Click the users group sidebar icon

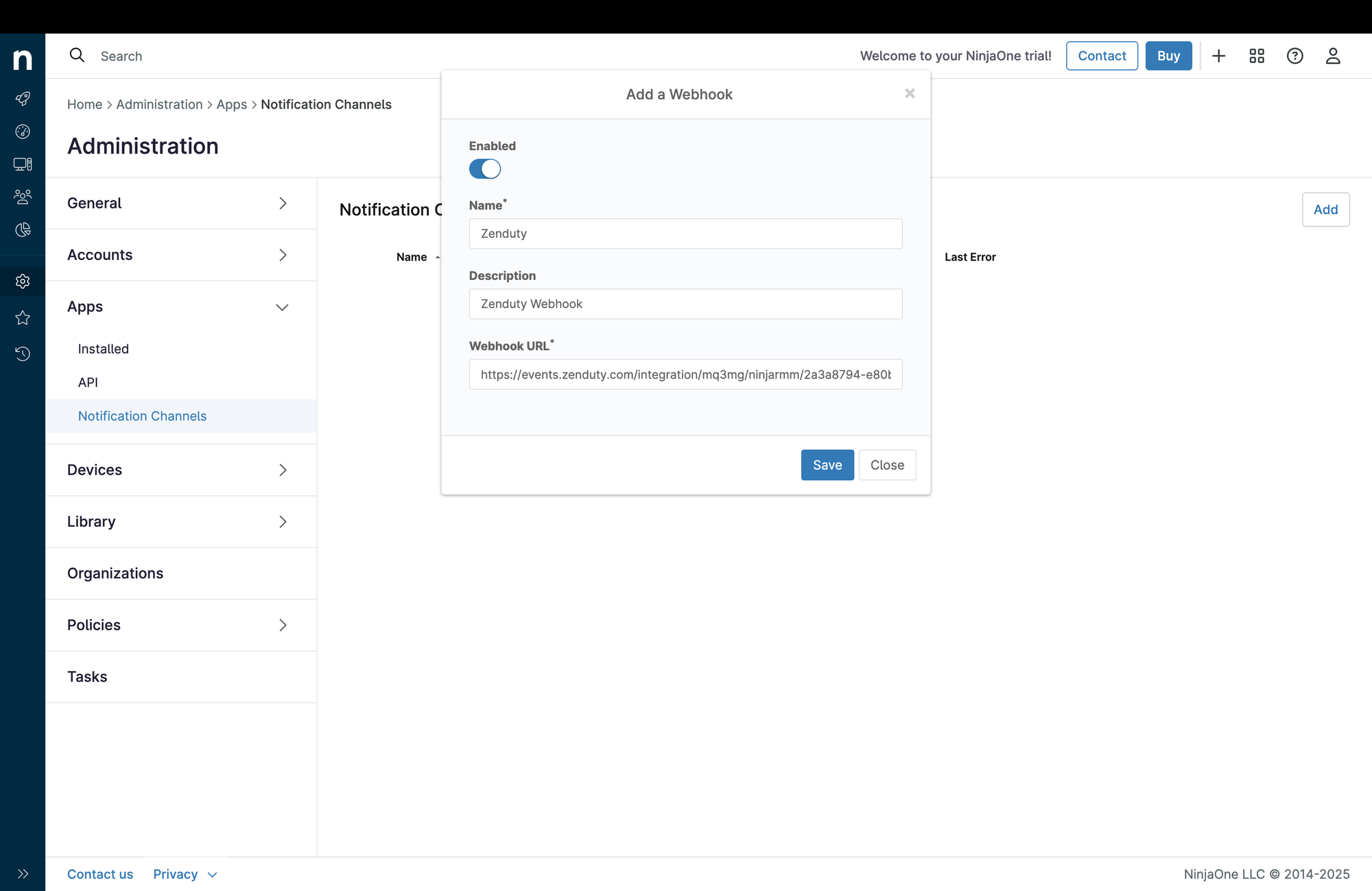coord(23,197)
